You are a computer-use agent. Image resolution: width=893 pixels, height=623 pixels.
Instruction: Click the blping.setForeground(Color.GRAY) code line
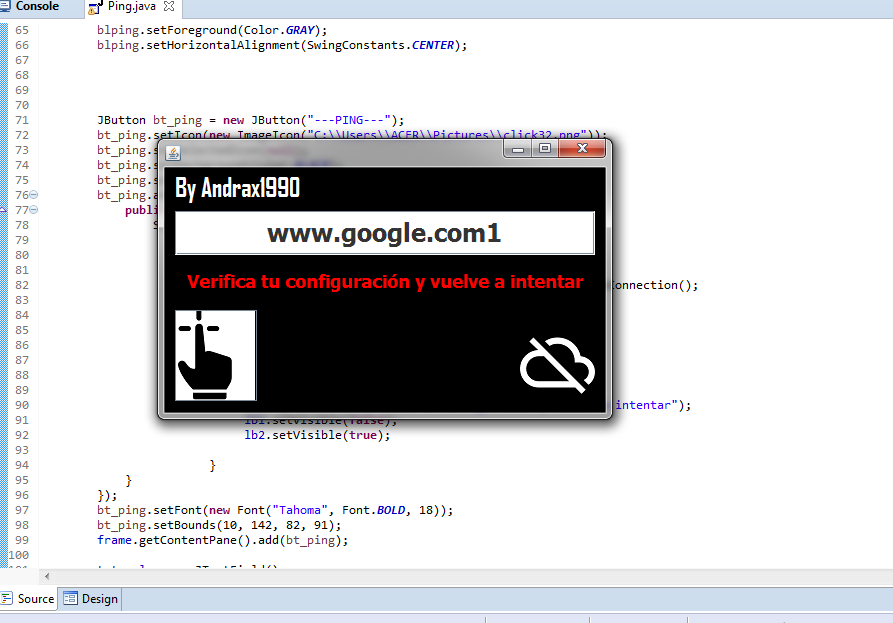(x=212, y=30)
